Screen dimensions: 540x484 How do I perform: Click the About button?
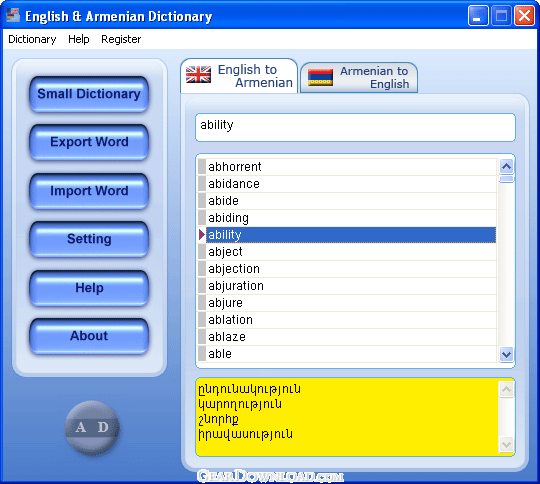pyautogui.click(x=89, y=336)
